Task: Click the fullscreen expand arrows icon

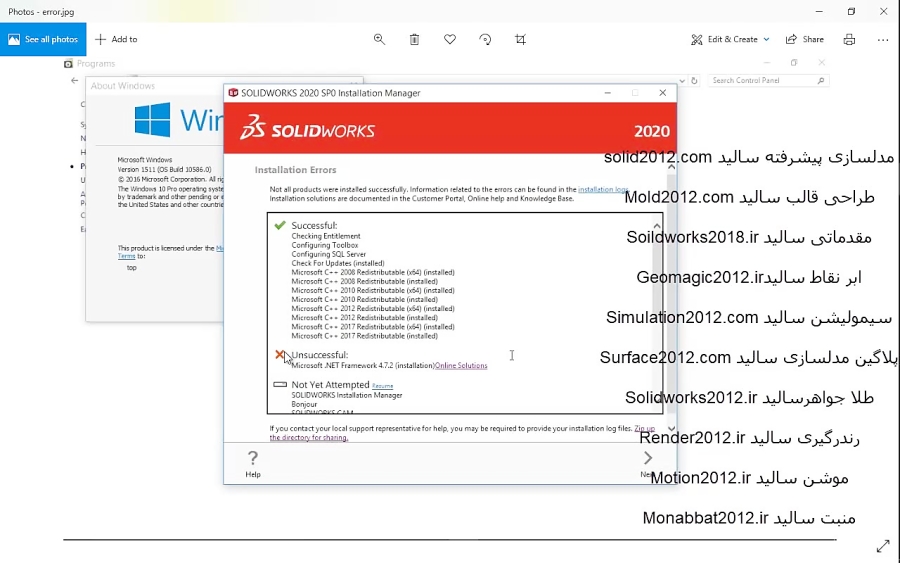Action: [883, 546]
